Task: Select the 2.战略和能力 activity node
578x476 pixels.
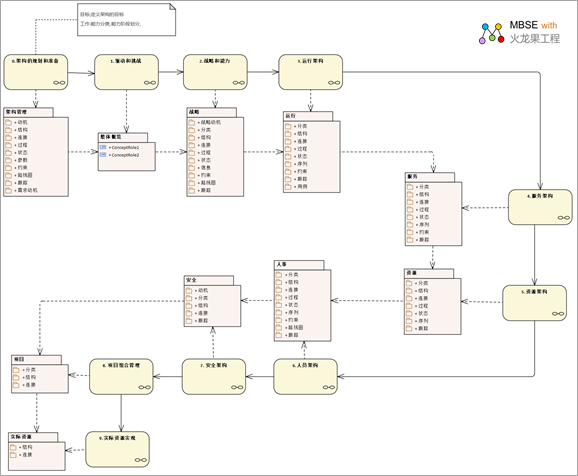Action: [215, 72]
